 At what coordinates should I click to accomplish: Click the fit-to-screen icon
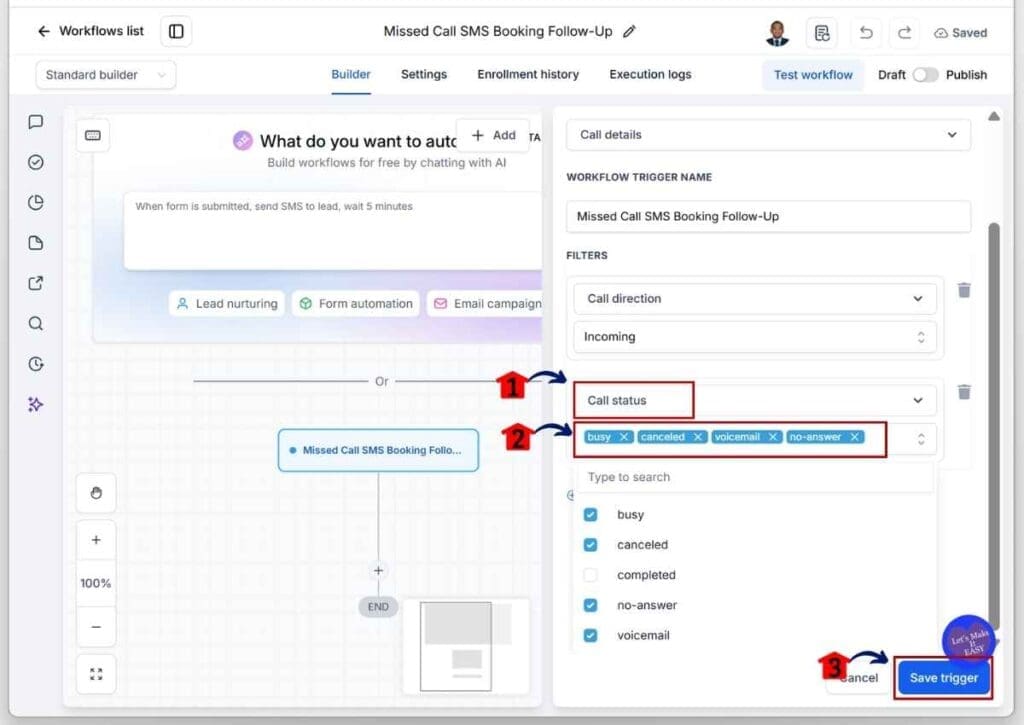[96, 674]
